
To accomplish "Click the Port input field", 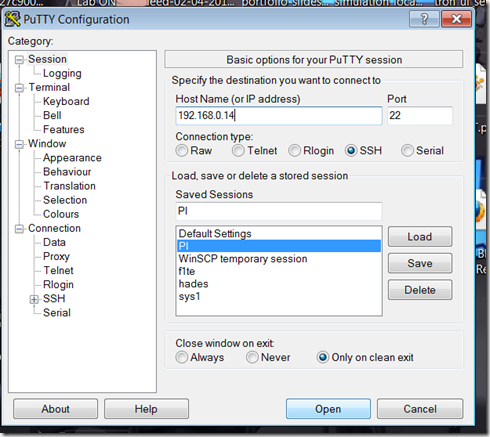I will [420, 116].
